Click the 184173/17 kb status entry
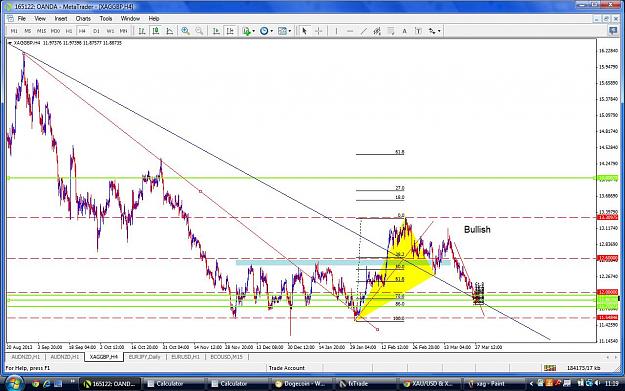Image resolution: width=625 pixels, height=391 pixels. point(584,368)
